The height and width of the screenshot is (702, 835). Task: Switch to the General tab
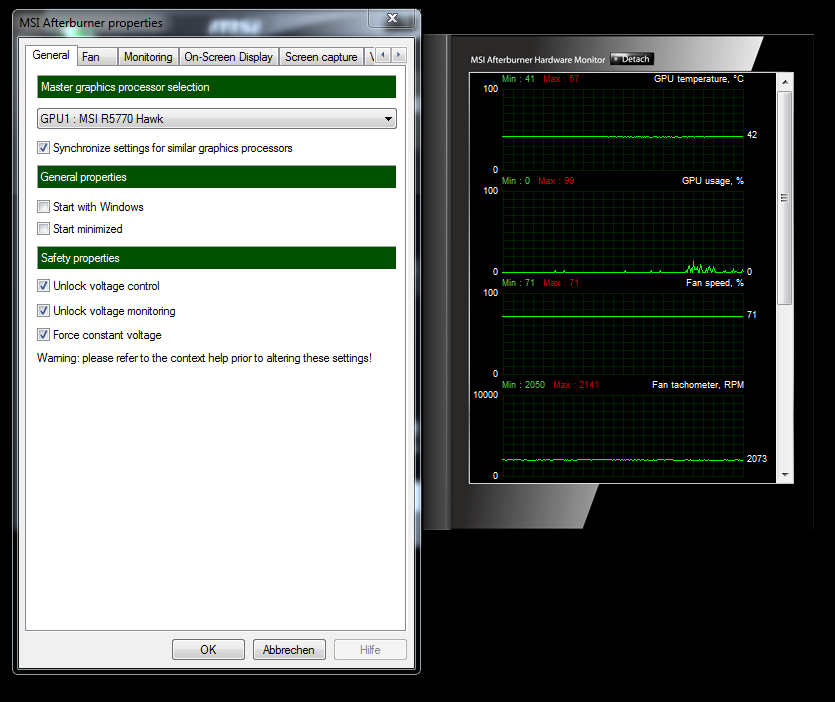(x=51, y=55)
